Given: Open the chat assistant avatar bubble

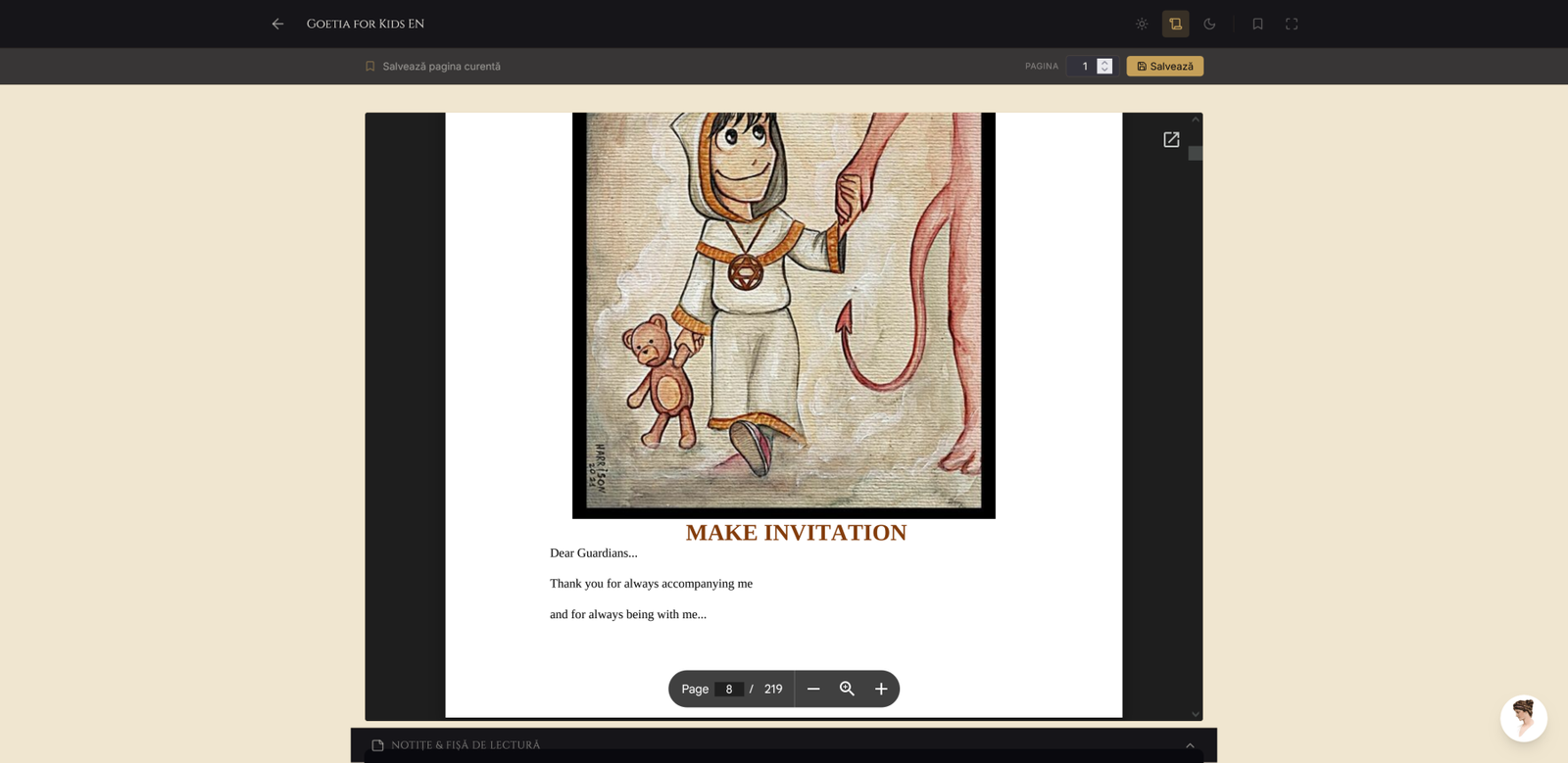Looking at the screenshot, I should click(x=1524, y=719).
